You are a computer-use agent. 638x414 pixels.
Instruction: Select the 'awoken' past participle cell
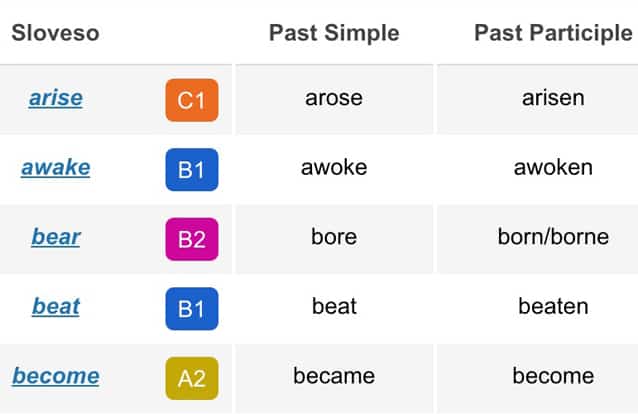coord(538,169)
